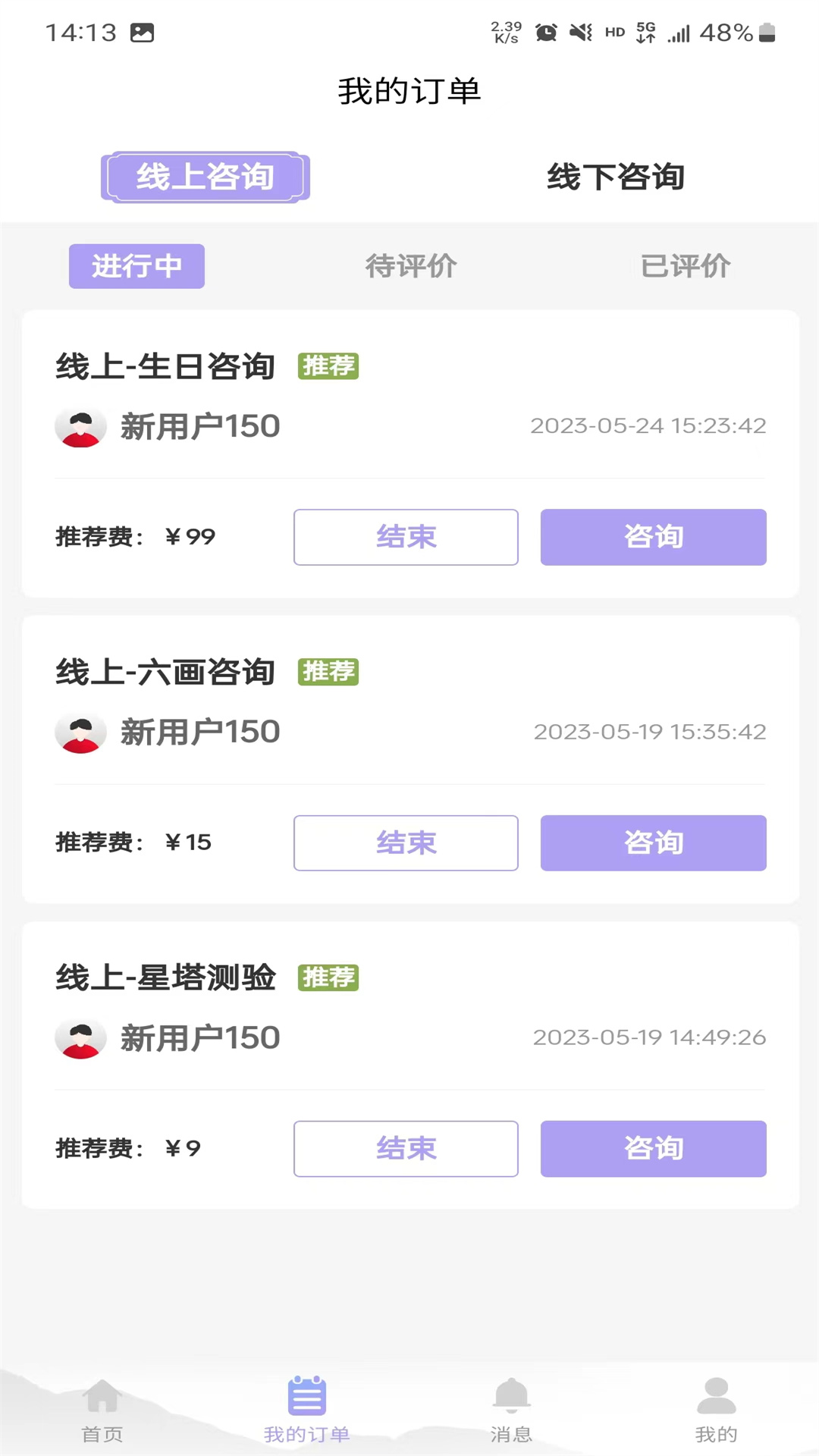Image resolution: width=819 pixels, height=1456 pixels.
Task: Start consultation for 线上-生日咨询
Action: click(653, 537)
